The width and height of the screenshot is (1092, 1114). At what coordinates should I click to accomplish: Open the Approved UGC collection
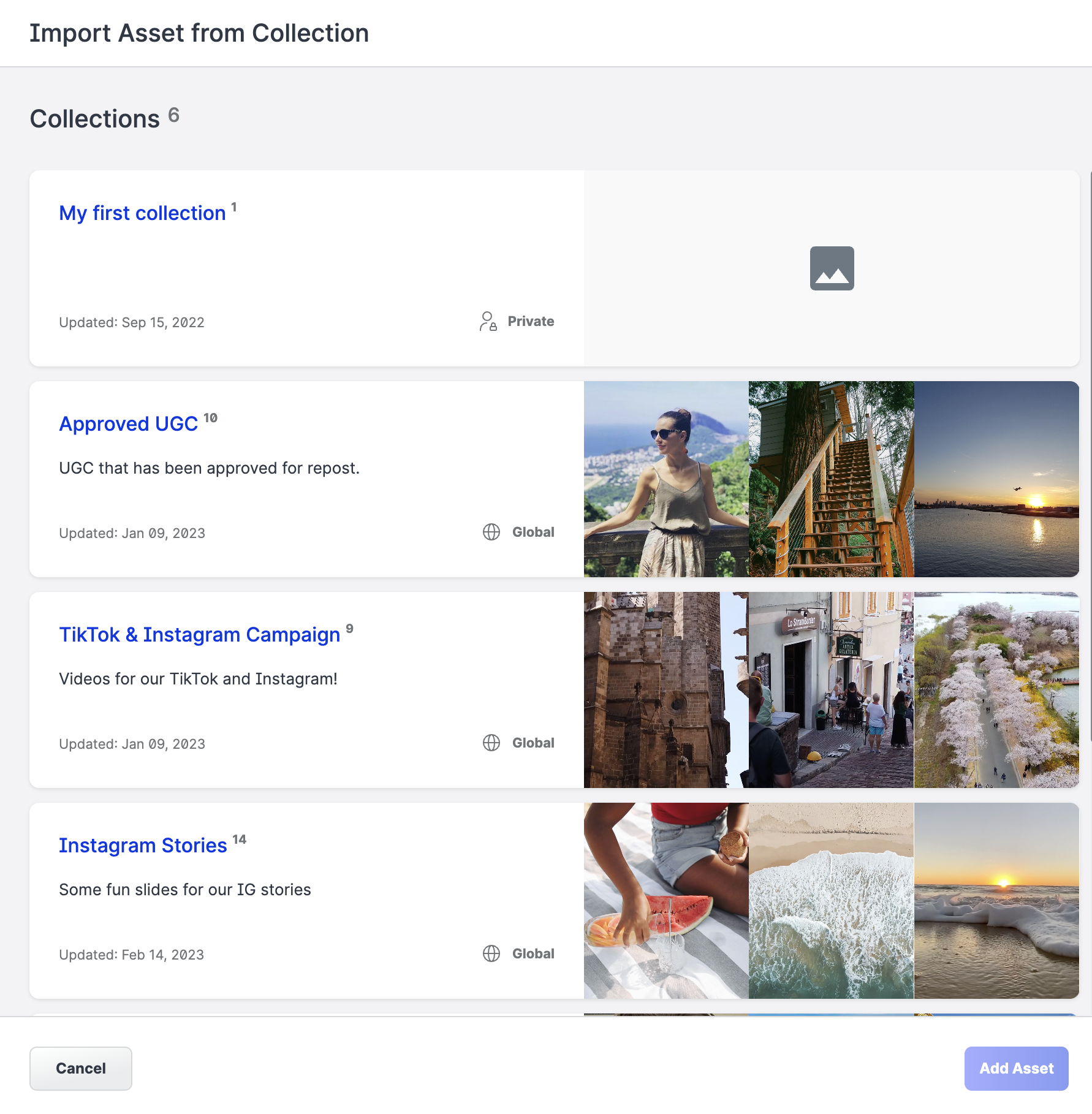[129, 424]
